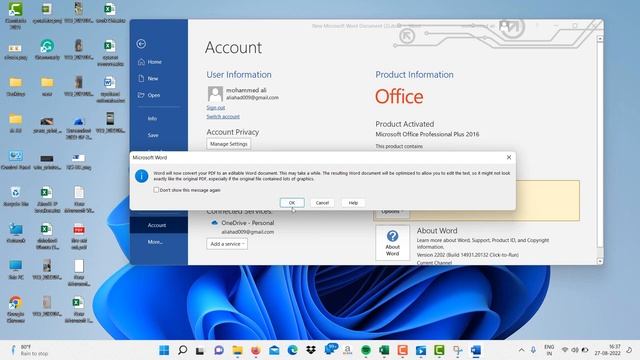The width and height of the screenshot is (640, 360).
Task: Open File Explorer from the taskbar
Action: tap(237, 350)
